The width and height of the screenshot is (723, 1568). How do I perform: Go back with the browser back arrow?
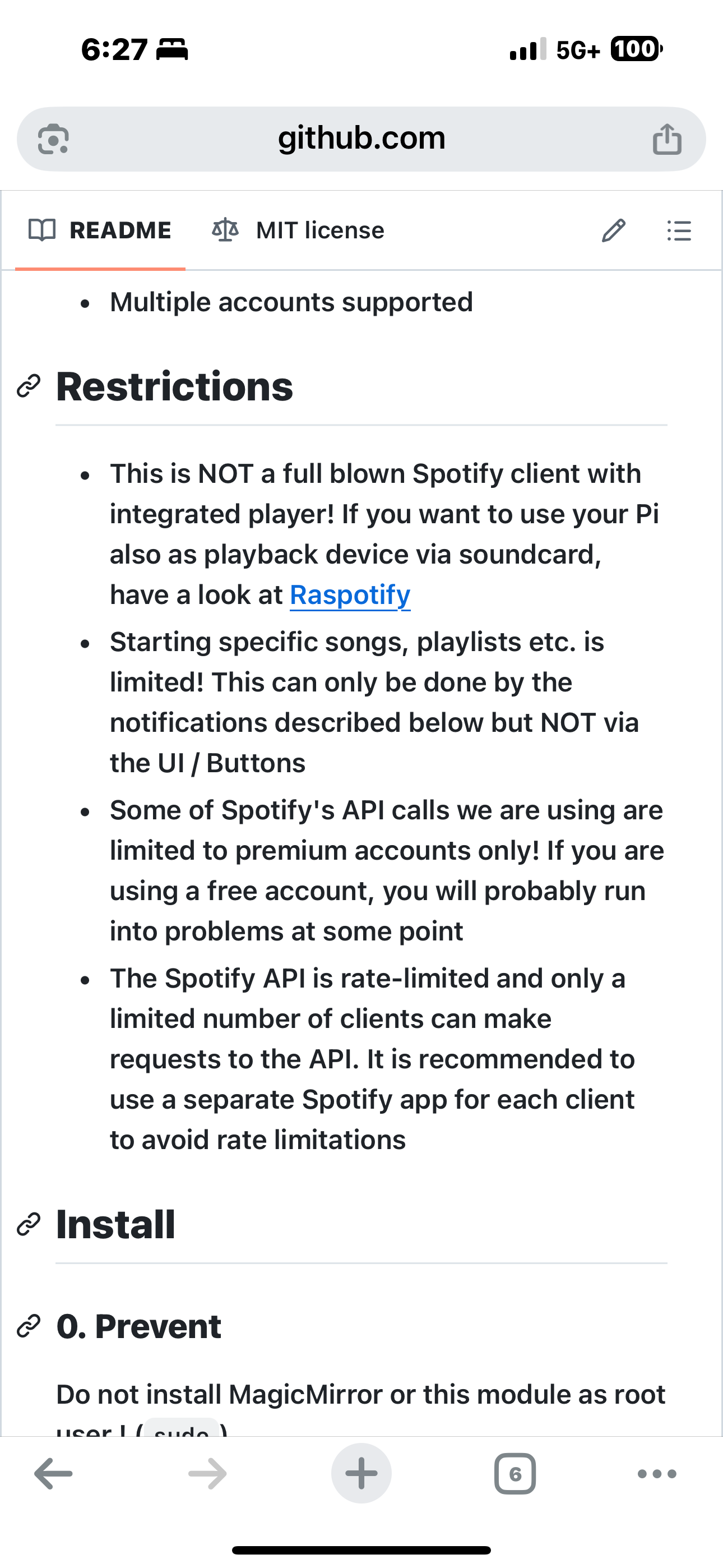pos(54,1474)
